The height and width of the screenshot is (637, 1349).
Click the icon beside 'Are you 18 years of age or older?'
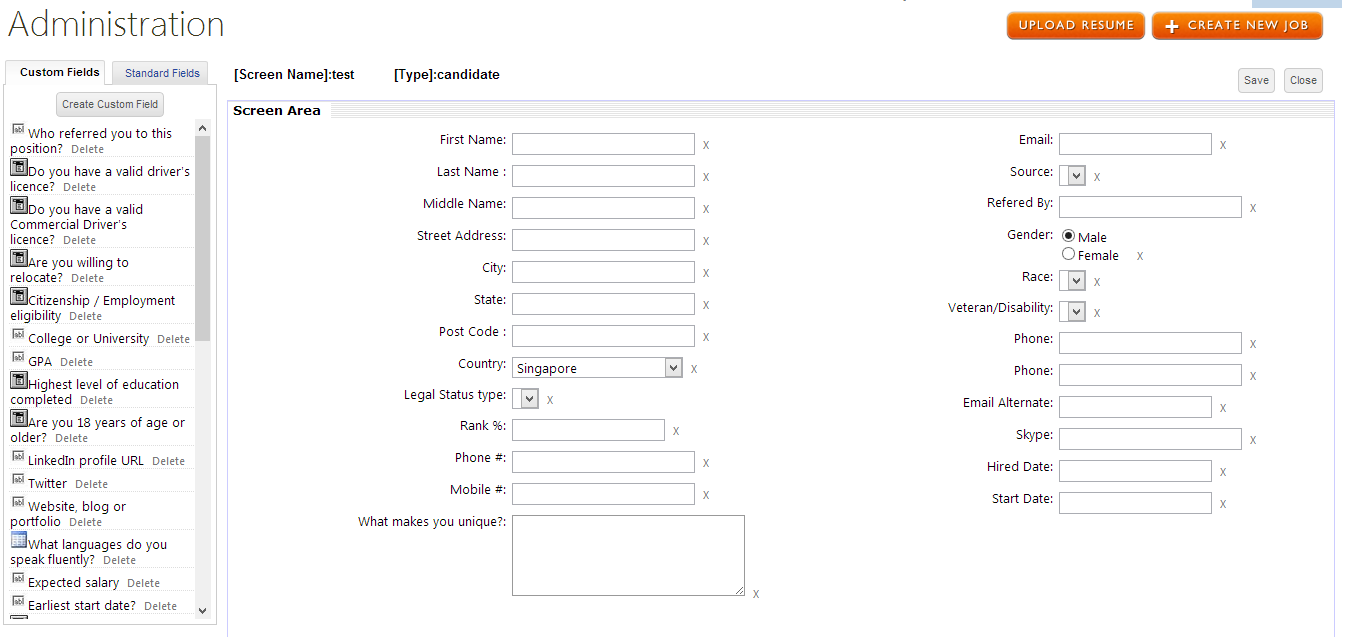click(18, 418)
